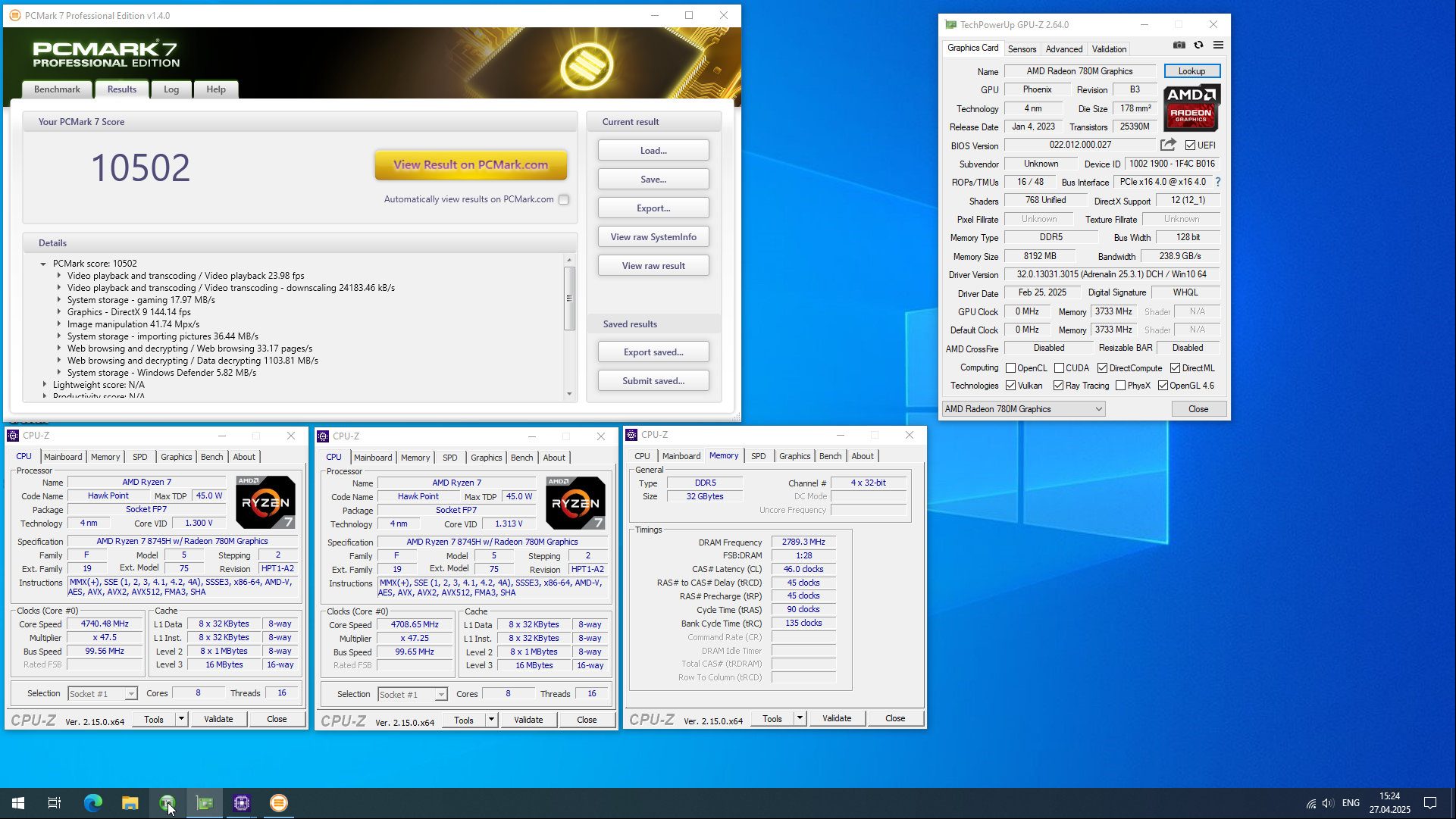
Task: Toggle the DirectML checkbox
Action: pos(1175,368)
